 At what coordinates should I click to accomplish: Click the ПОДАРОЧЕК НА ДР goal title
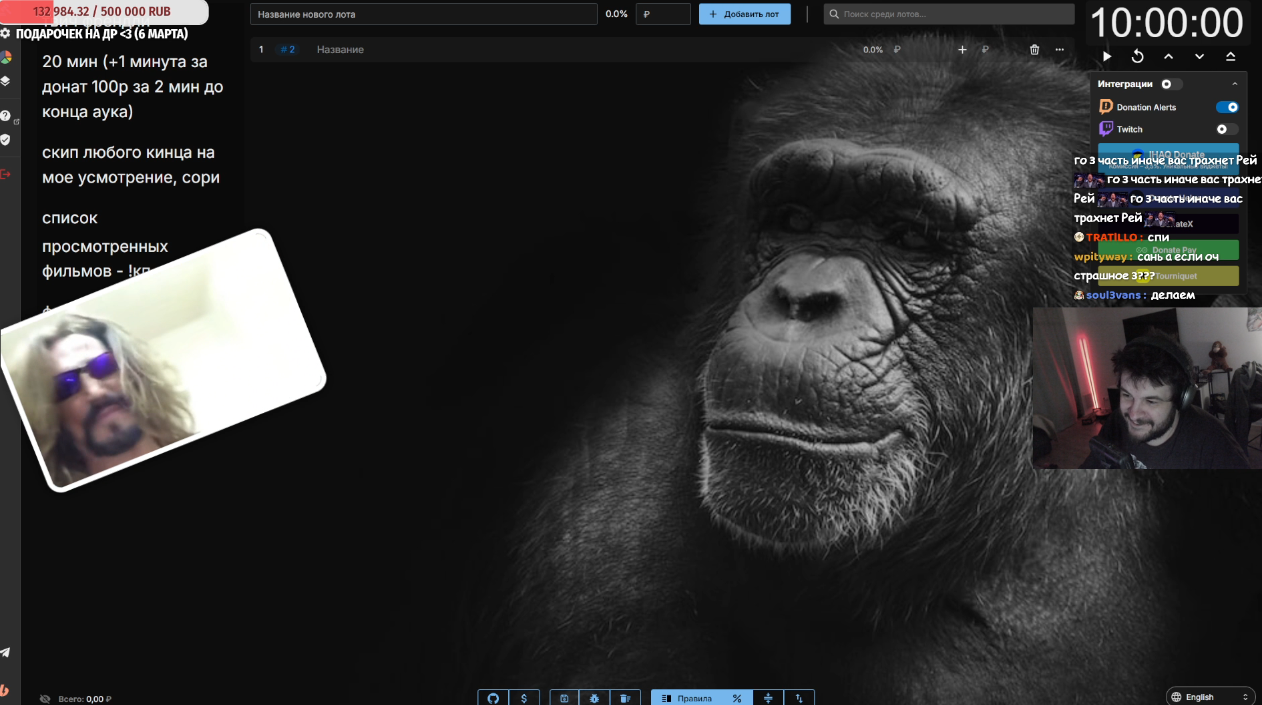[102, 34]
